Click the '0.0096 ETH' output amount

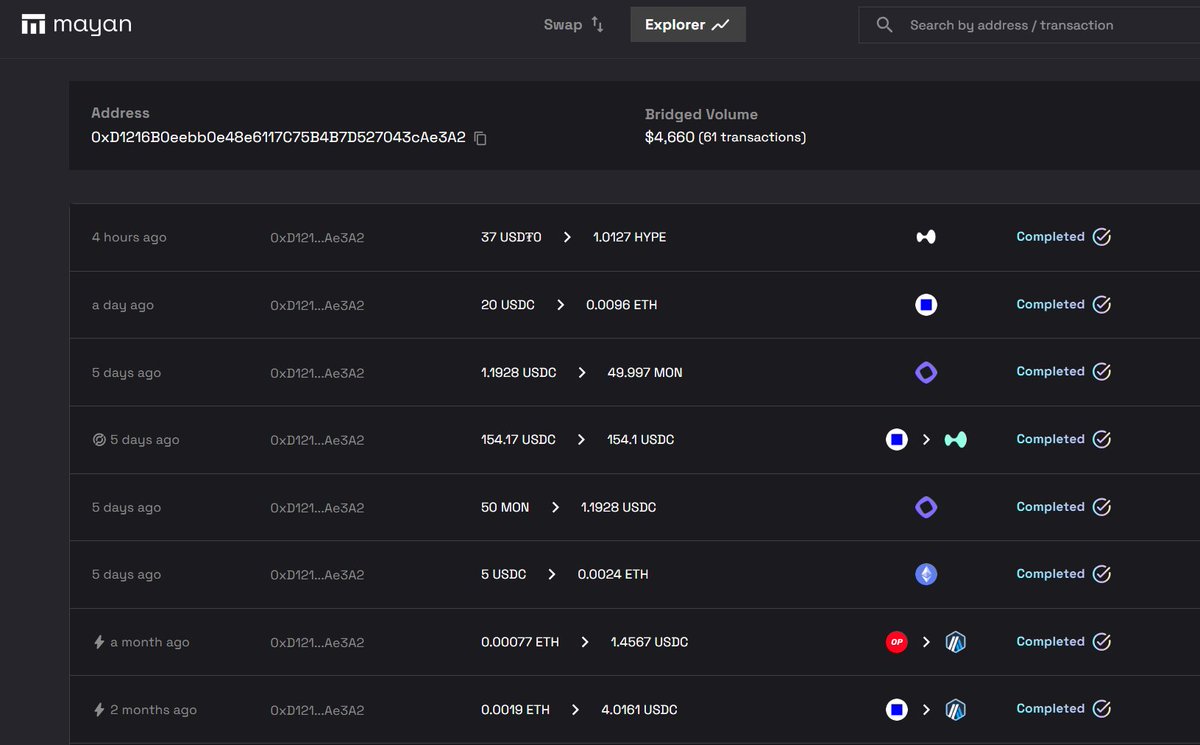click(621, 305)
